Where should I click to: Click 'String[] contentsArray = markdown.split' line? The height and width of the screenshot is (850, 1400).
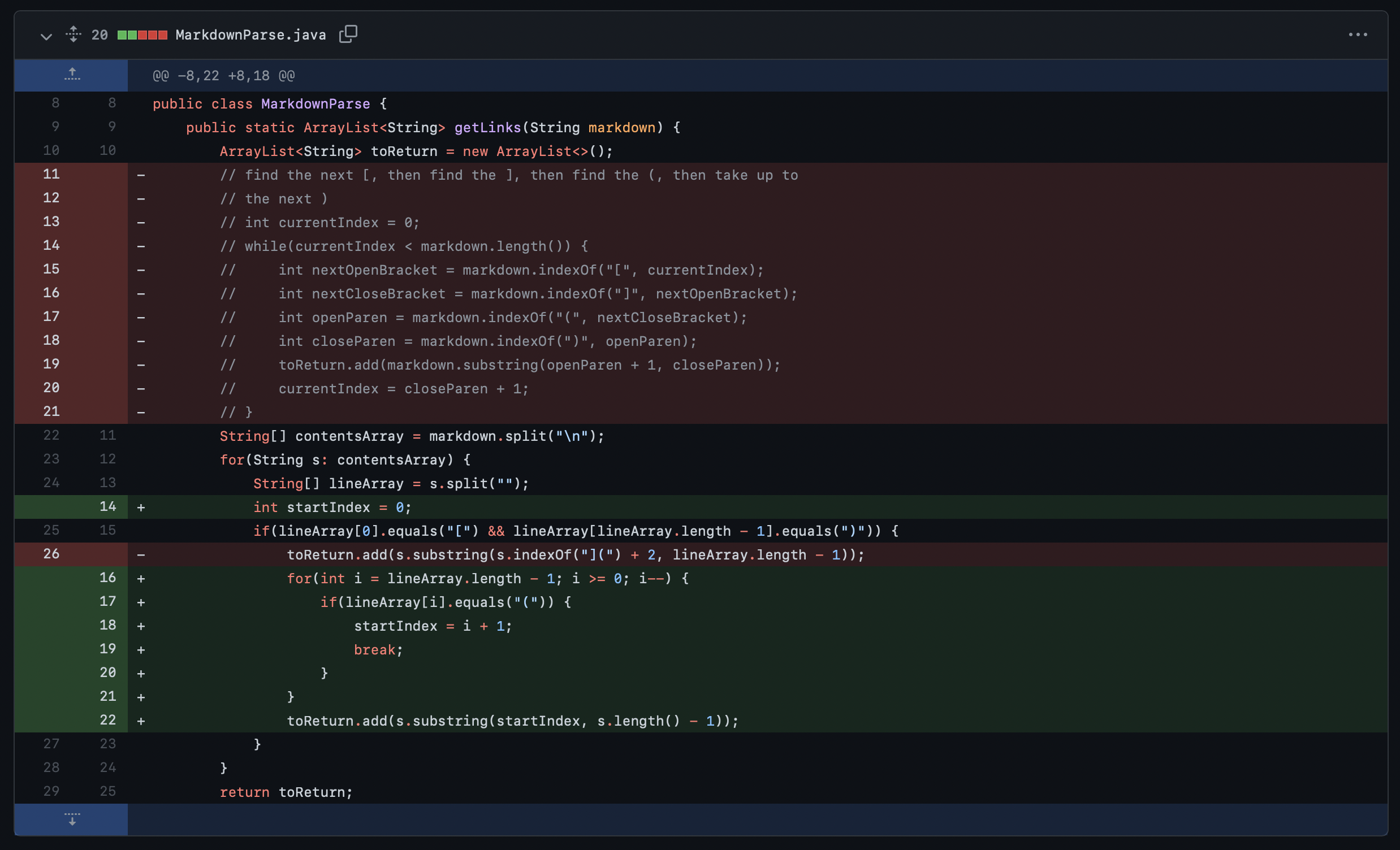click(x=412, y=437)
